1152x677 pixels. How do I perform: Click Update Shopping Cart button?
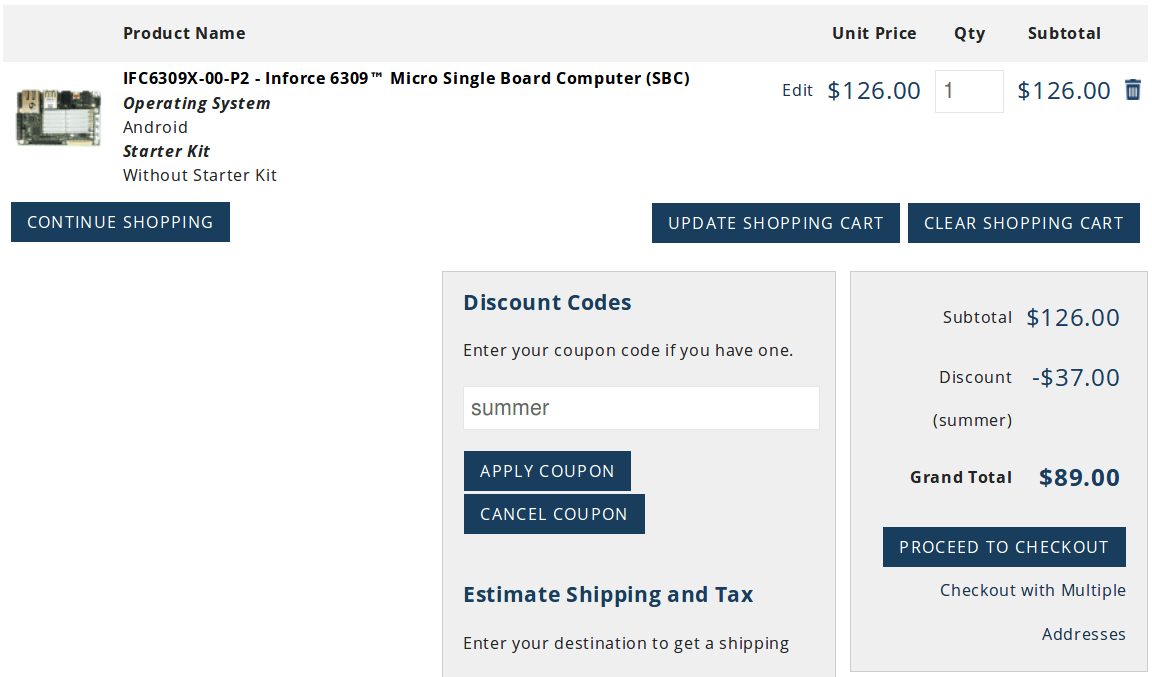pos(776,223)
